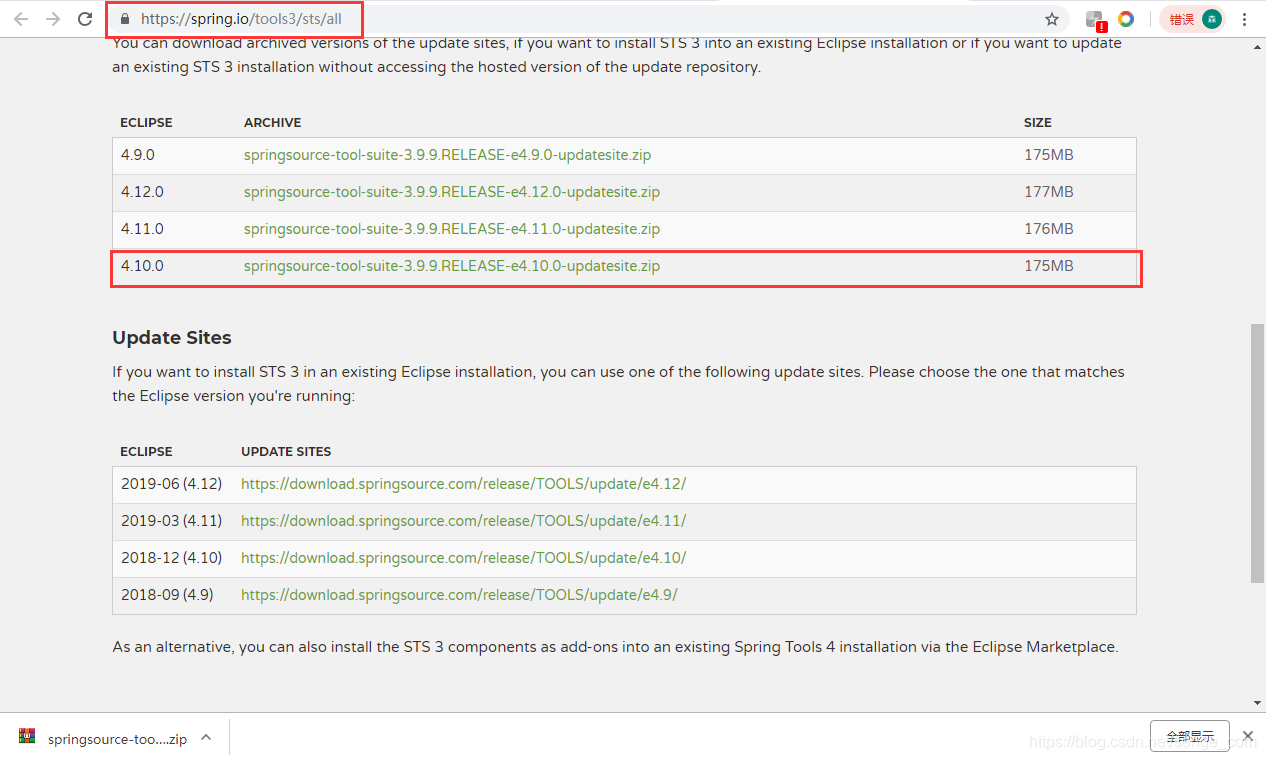Select the 2018-09 (4.9) cell
The width and height of the screenshot is (1266, 760).
167,595
